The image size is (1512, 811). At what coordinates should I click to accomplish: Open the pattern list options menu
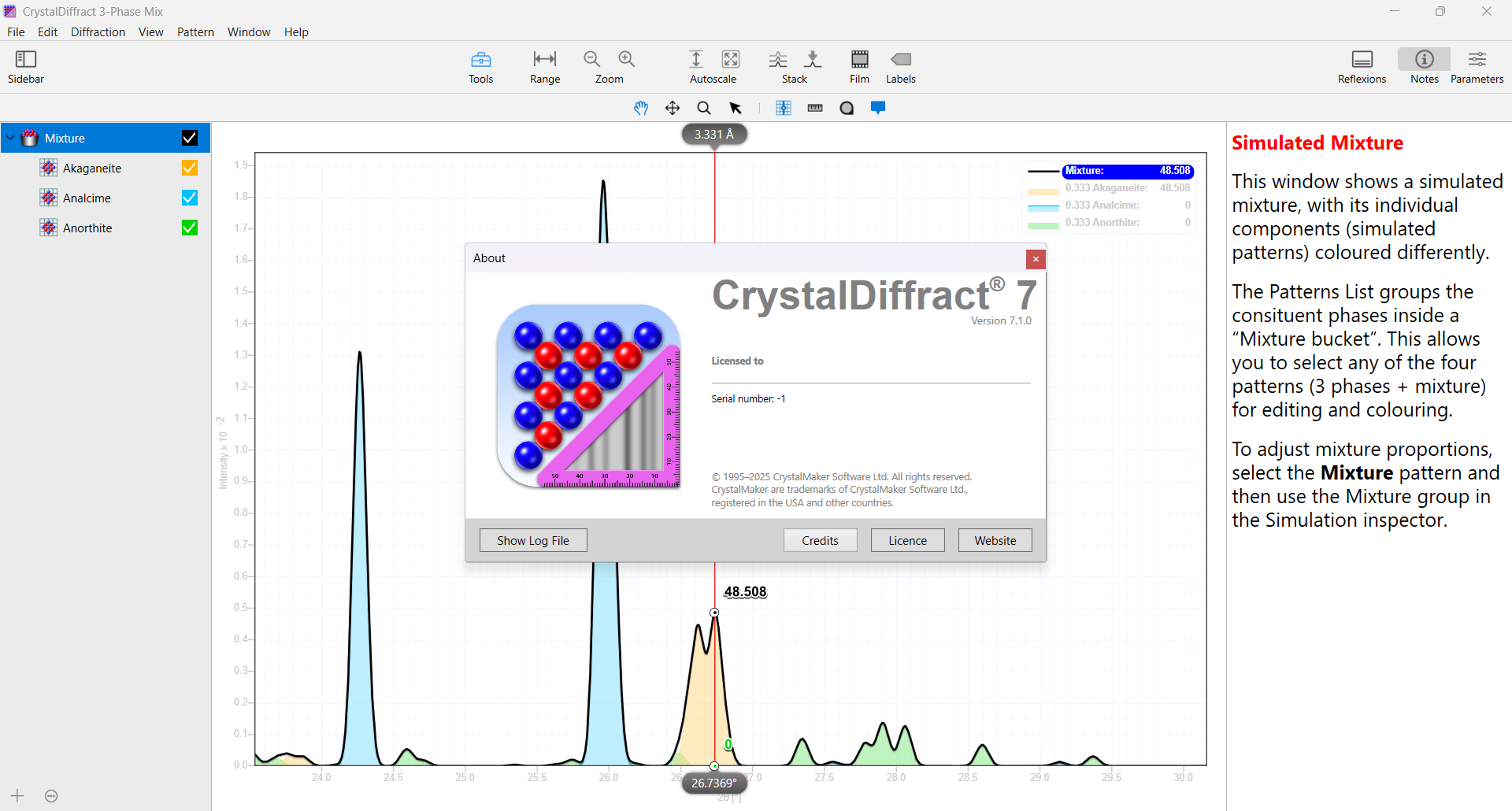click(51, 796)
